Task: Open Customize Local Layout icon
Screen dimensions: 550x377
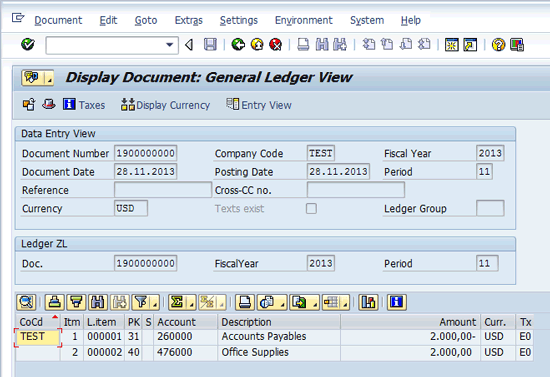Action: pyautogui.click(x=517, y=45)
